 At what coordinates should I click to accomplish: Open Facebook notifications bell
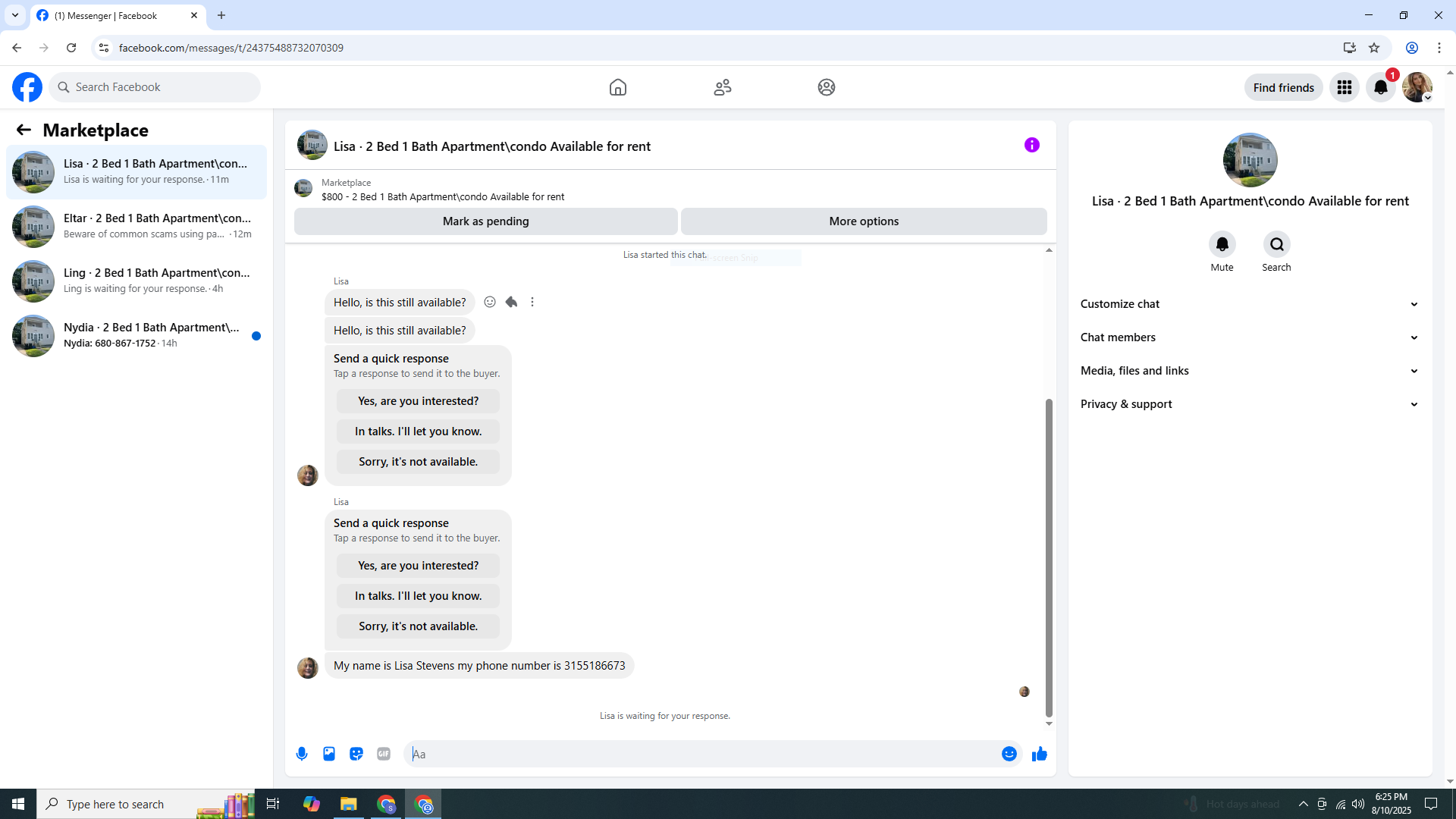(1380, 87)
